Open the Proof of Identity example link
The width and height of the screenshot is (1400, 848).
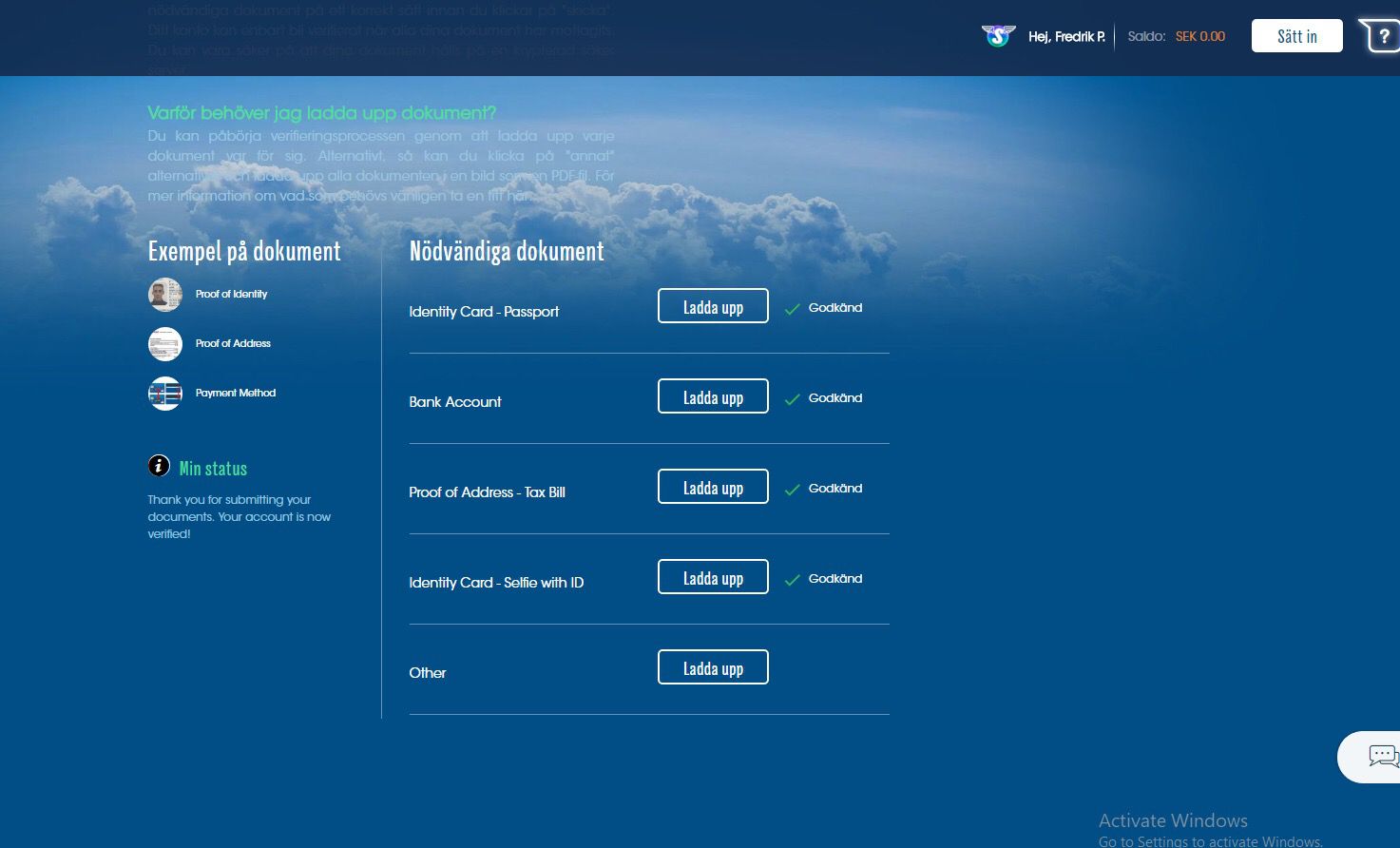(231, 294)
